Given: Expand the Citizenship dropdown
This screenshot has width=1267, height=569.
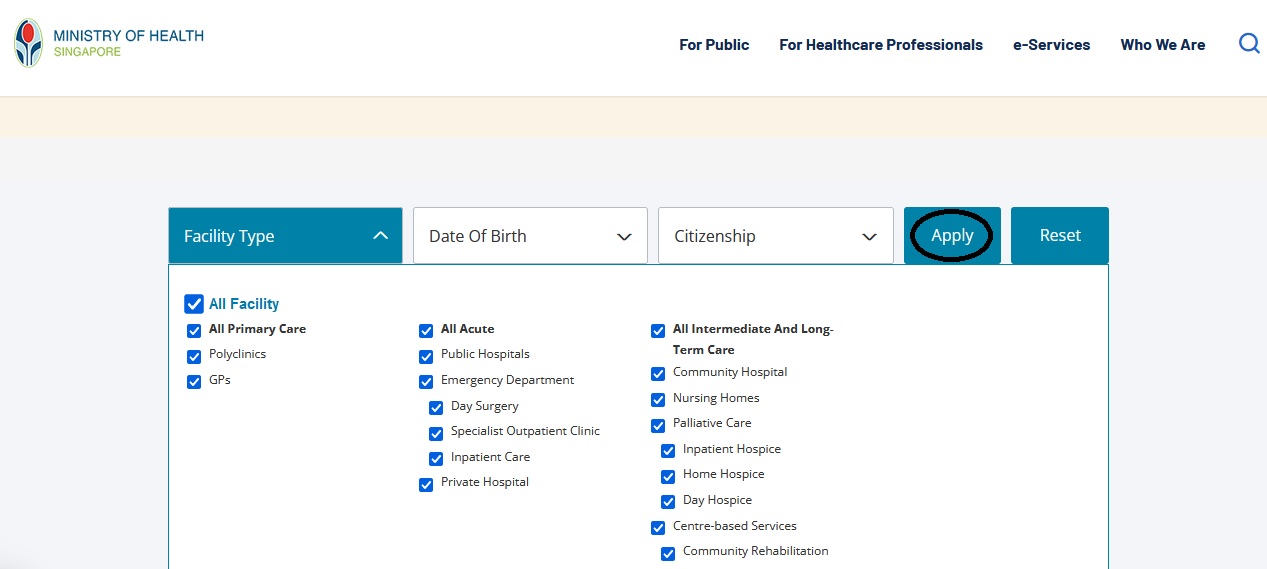Looking at the screenshot, I should pyautogui.click(x=775, y=236).
